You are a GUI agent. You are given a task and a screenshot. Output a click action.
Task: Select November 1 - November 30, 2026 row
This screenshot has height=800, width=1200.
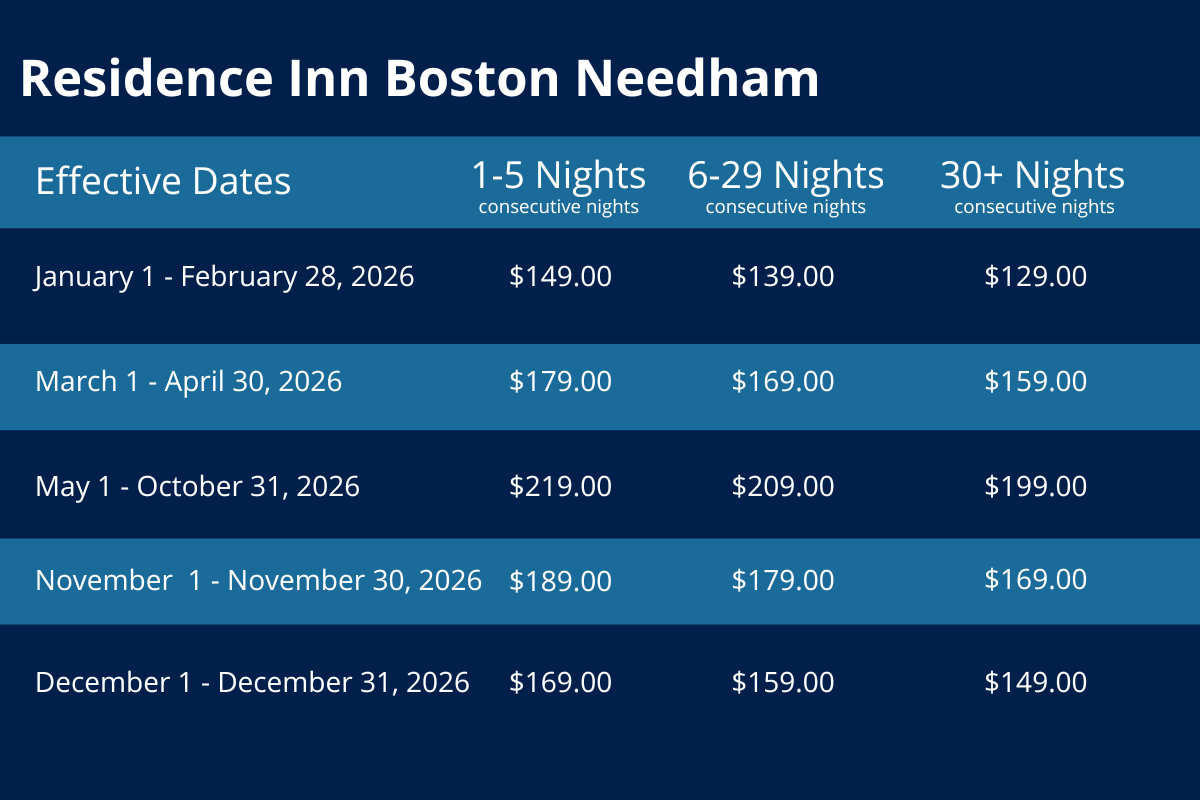[258, 580]
